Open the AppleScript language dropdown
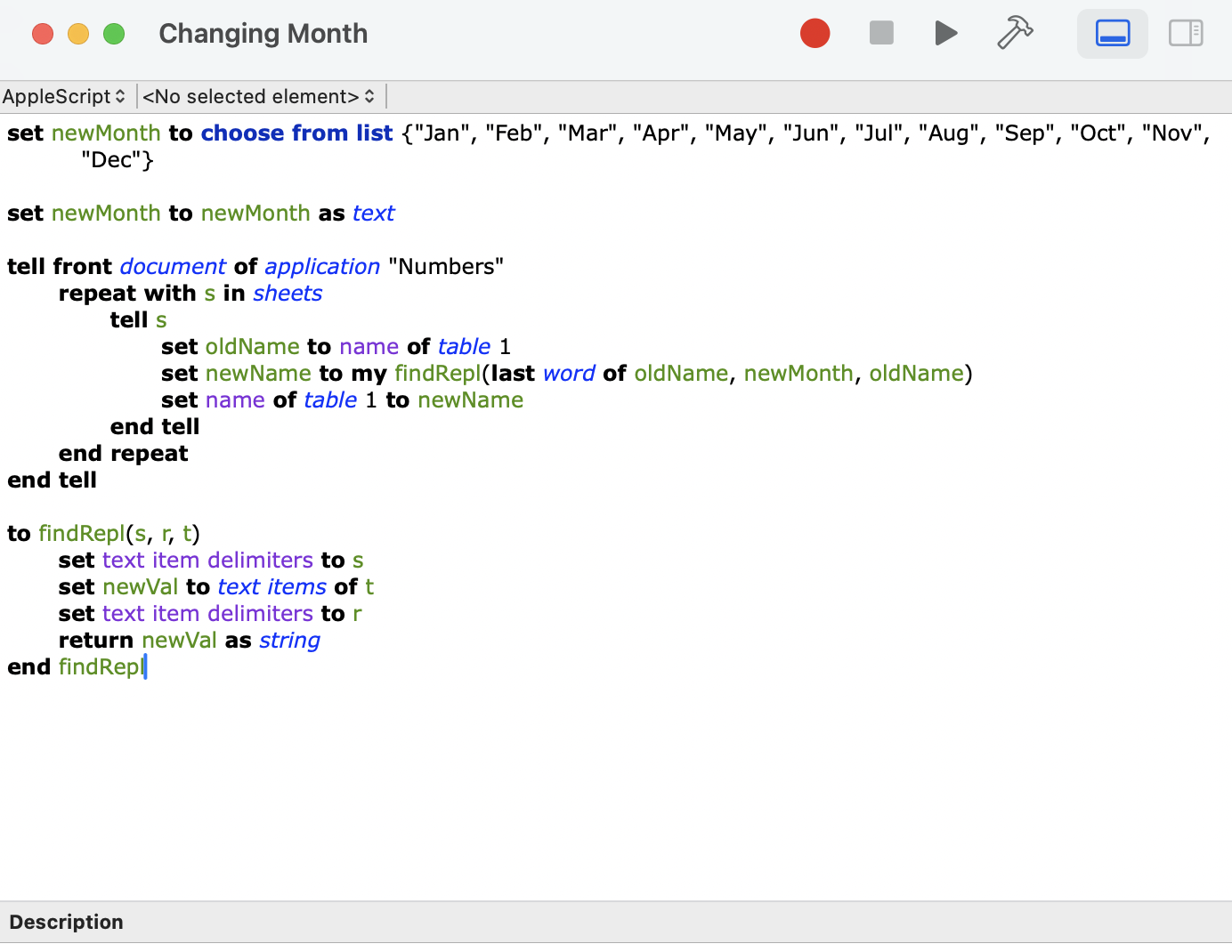 (64, 96)
